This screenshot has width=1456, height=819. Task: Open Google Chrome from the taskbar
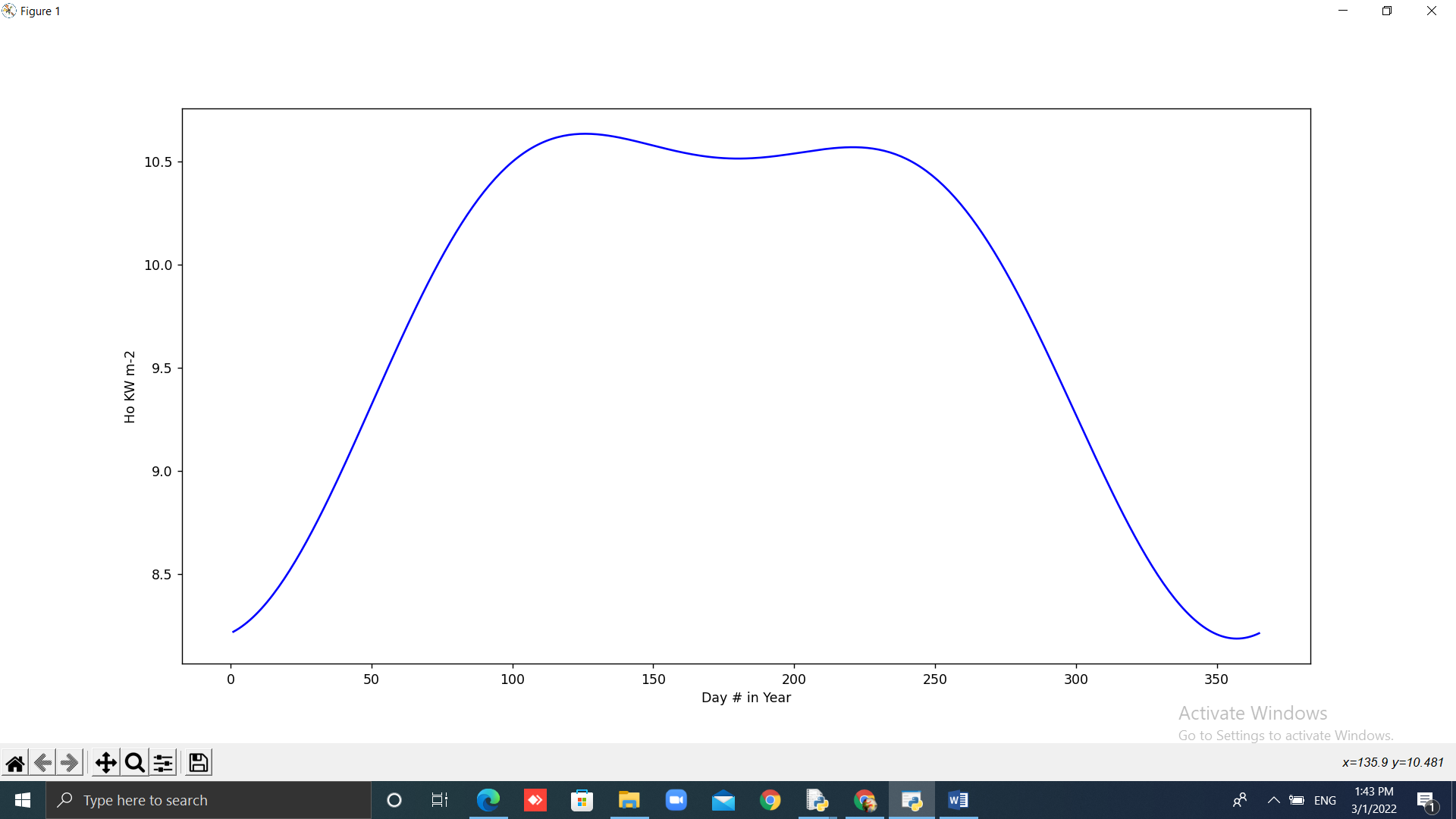coord(771,800)
